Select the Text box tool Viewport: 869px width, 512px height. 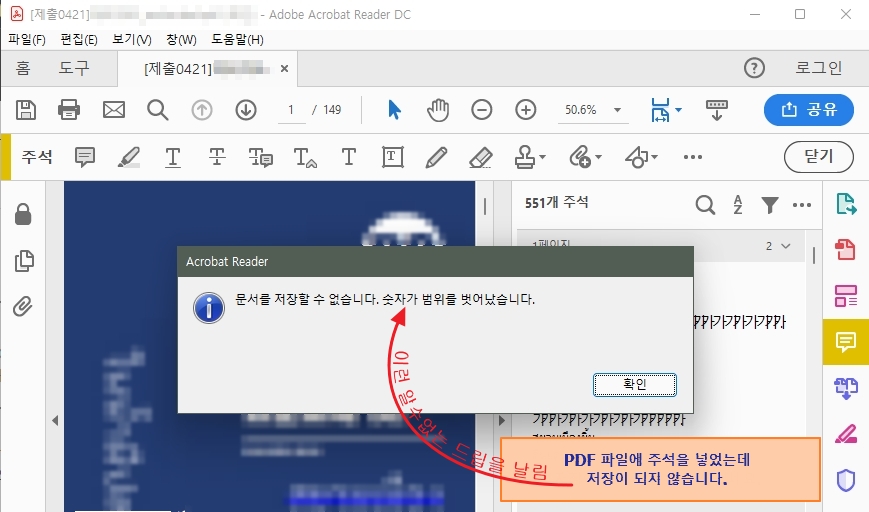(x=392, y=157)
